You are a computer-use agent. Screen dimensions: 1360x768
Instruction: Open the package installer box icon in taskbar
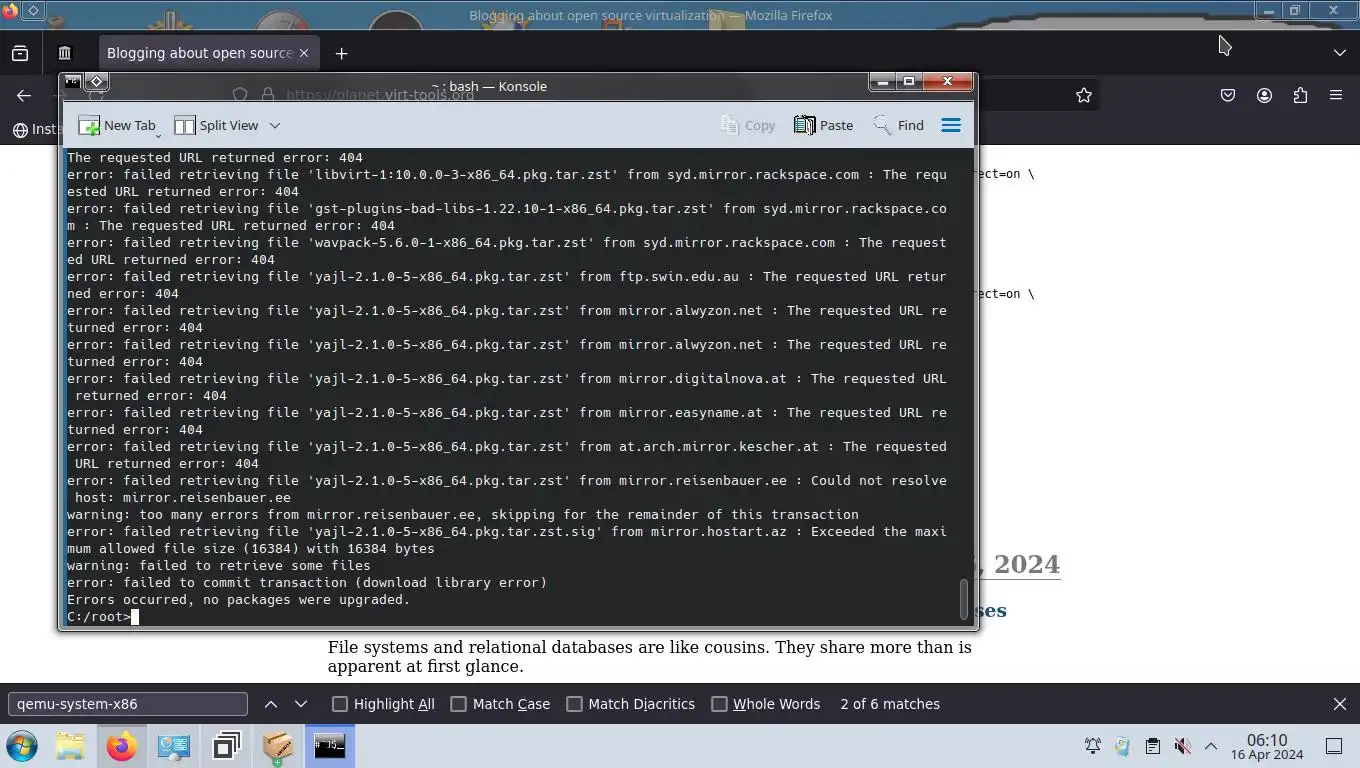tap(278, 746)
